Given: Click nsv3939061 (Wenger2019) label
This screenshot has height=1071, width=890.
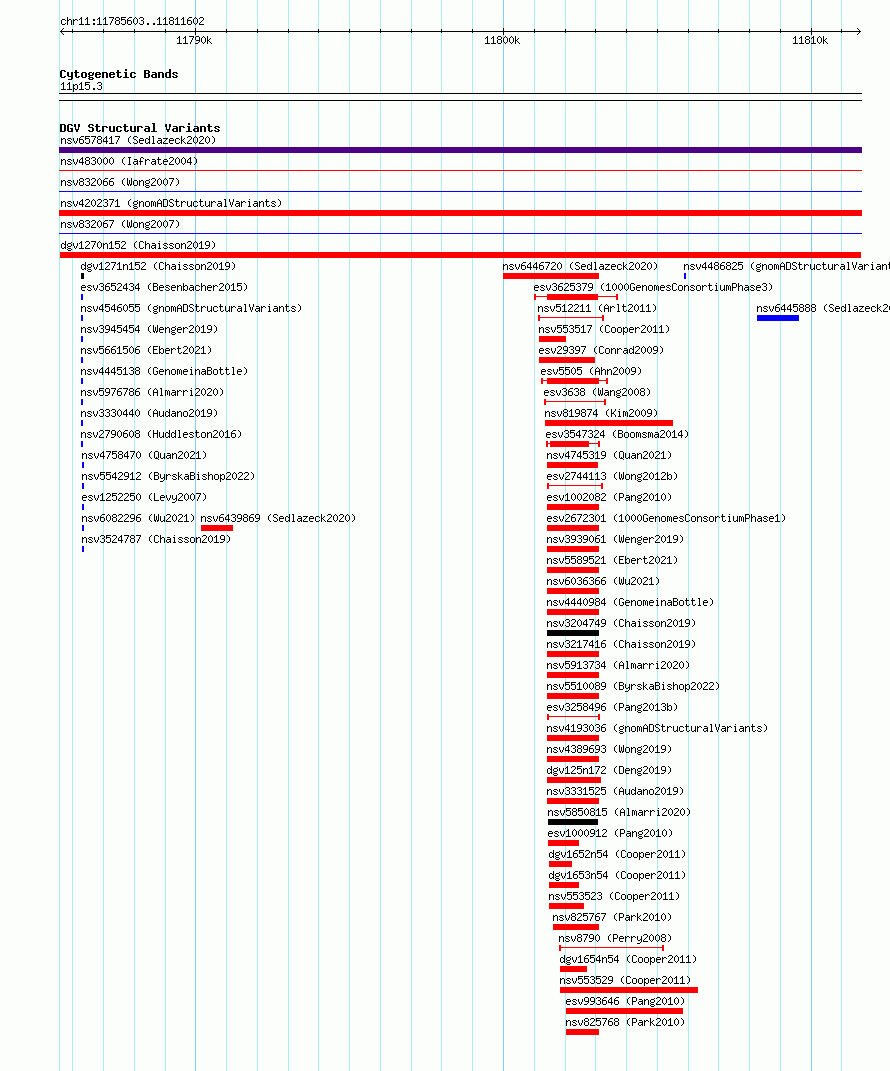Looking at the screenshot, I should click(x=615, y=540).
